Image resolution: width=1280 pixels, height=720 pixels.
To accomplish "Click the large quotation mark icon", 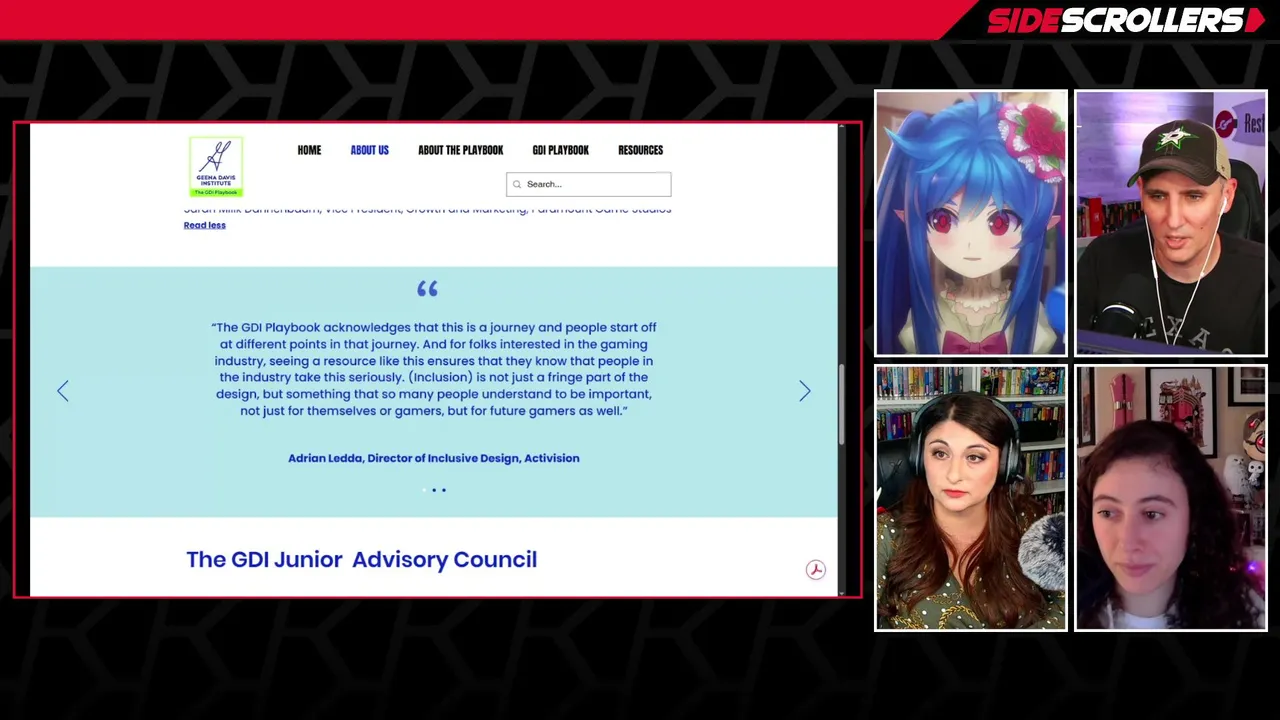I will pyautogui.click(x=428, y=289).
